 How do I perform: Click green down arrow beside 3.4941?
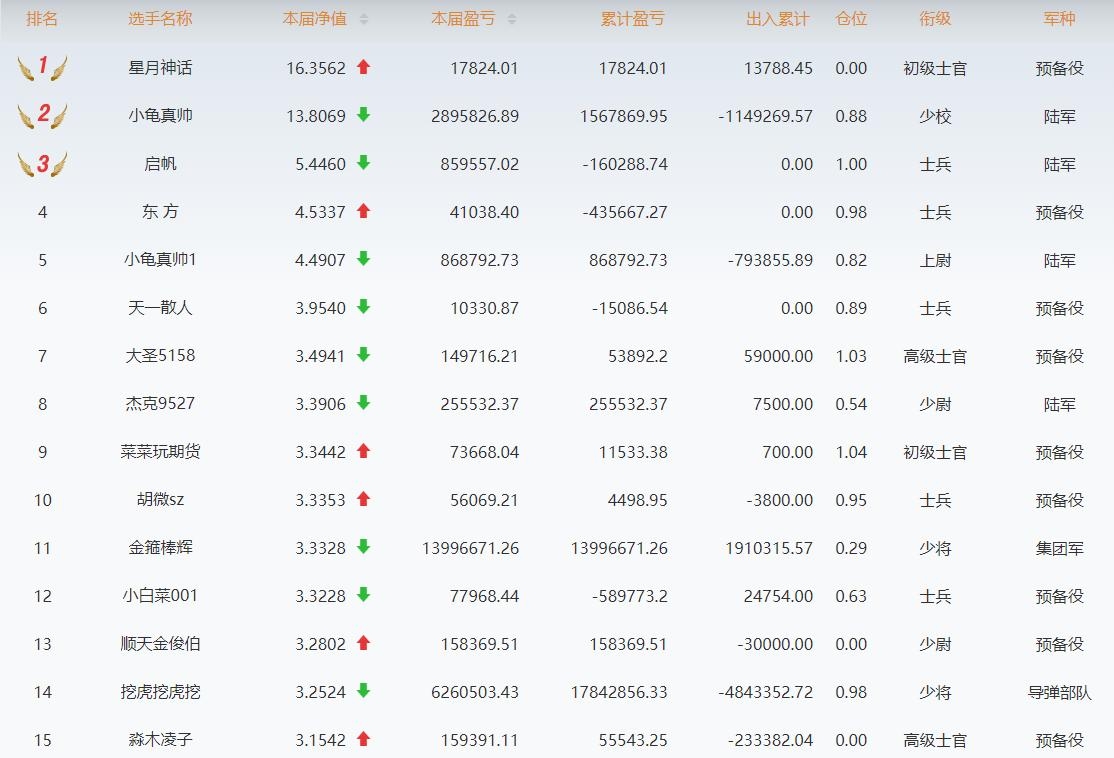364,355
